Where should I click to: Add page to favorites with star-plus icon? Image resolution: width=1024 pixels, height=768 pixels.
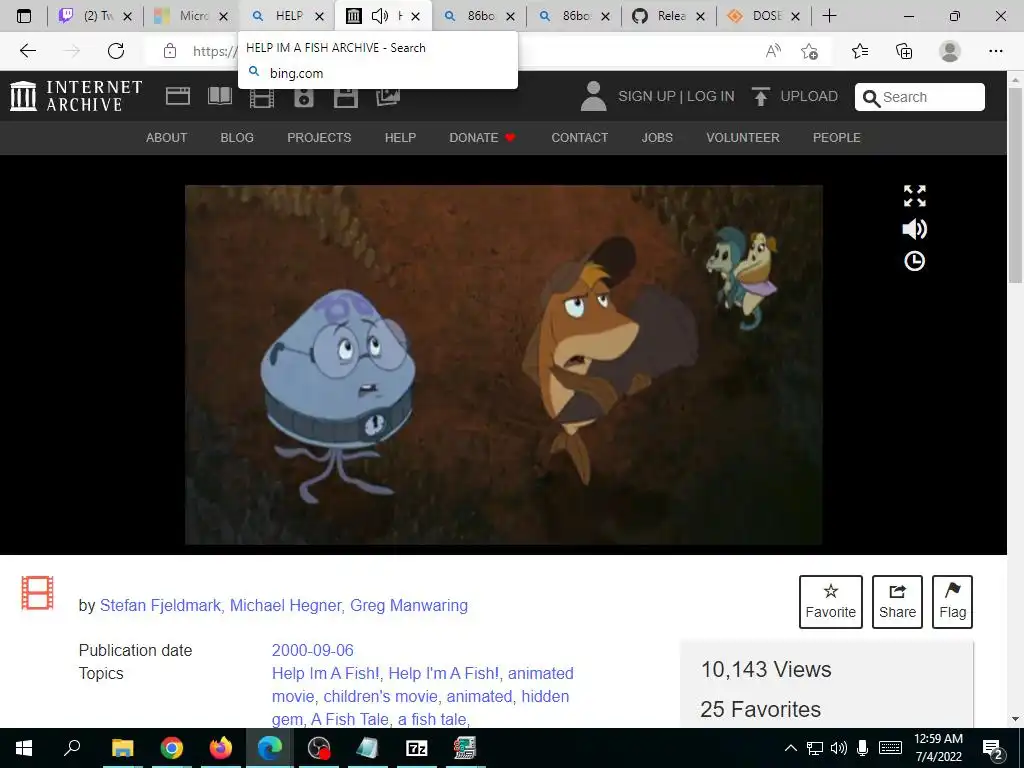810,51
